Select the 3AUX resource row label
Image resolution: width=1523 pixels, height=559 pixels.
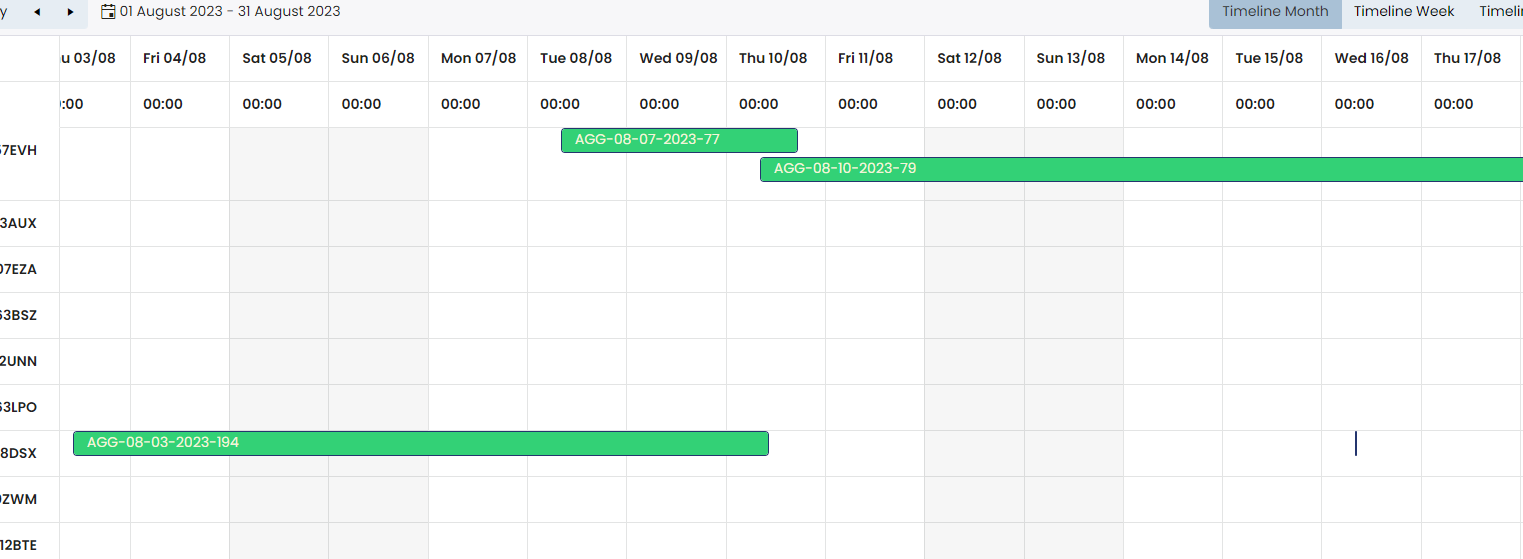pos(18,223)
